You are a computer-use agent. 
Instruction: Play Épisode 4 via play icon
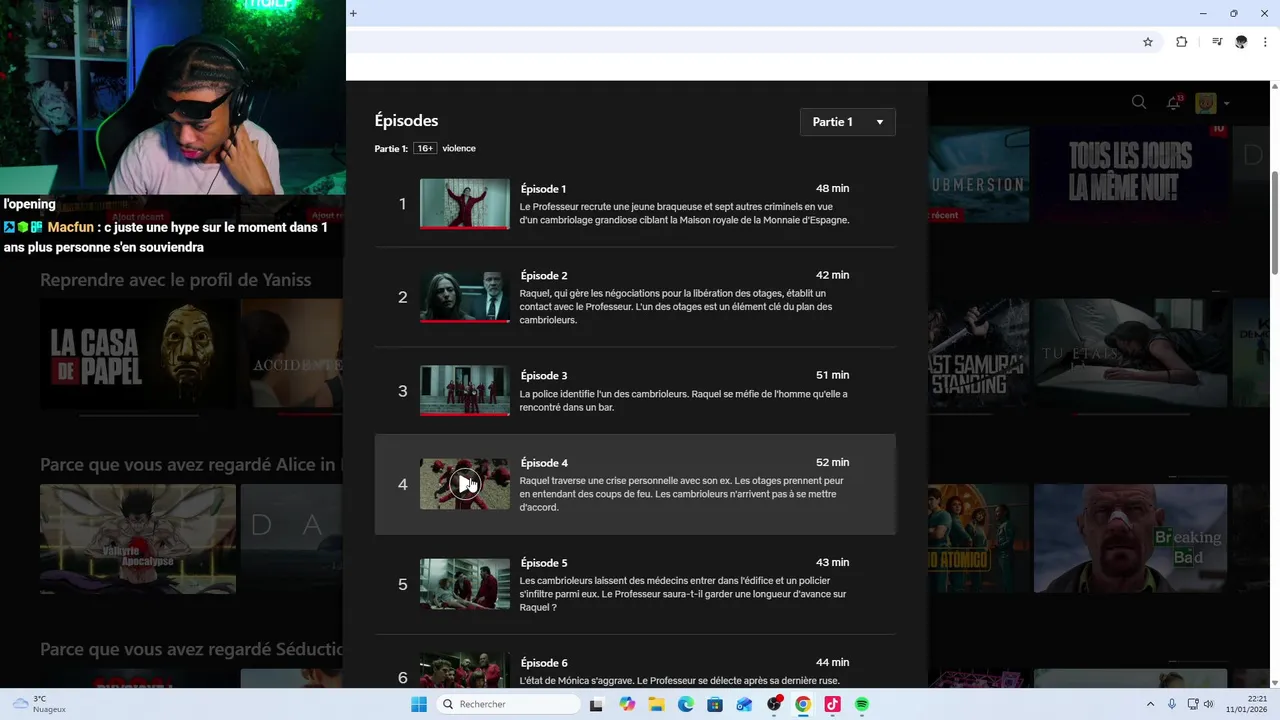tap(465, 484)
